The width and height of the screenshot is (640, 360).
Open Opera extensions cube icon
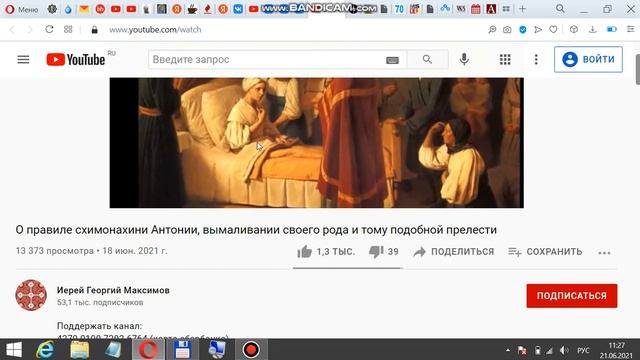573,29
